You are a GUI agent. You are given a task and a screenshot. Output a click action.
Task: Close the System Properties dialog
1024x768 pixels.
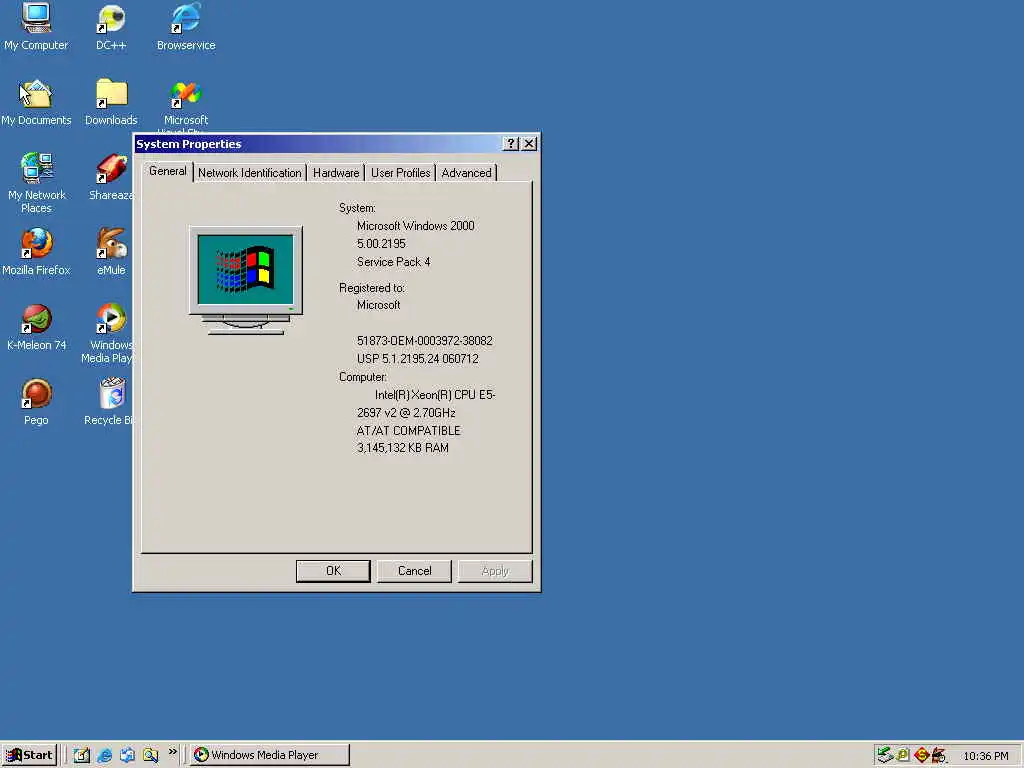[529, 144]
